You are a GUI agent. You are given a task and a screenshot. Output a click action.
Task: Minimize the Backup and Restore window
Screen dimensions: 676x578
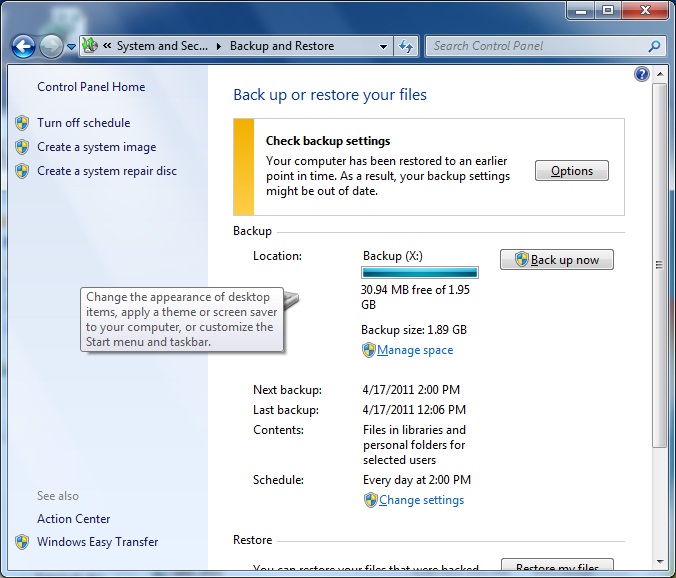tap(581, 10)
